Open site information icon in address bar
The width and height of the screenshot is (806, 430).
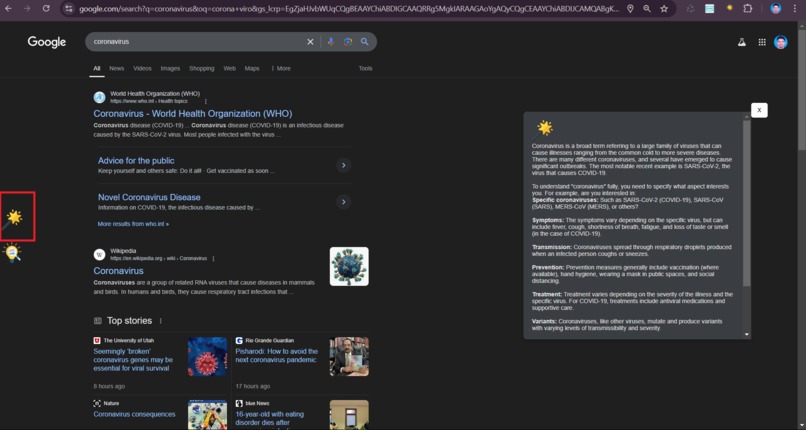(x=69, y=9)
